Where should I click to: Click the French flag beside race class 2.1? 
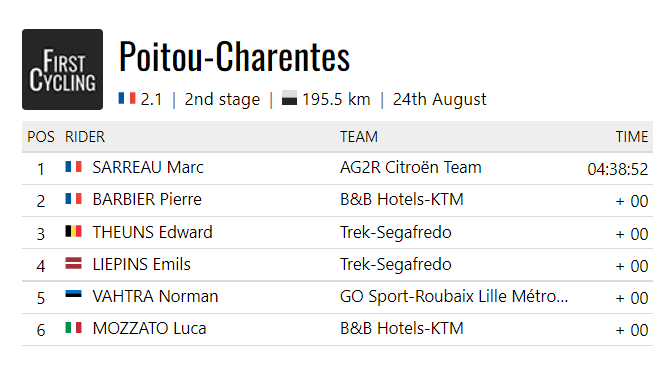(127, 98)
